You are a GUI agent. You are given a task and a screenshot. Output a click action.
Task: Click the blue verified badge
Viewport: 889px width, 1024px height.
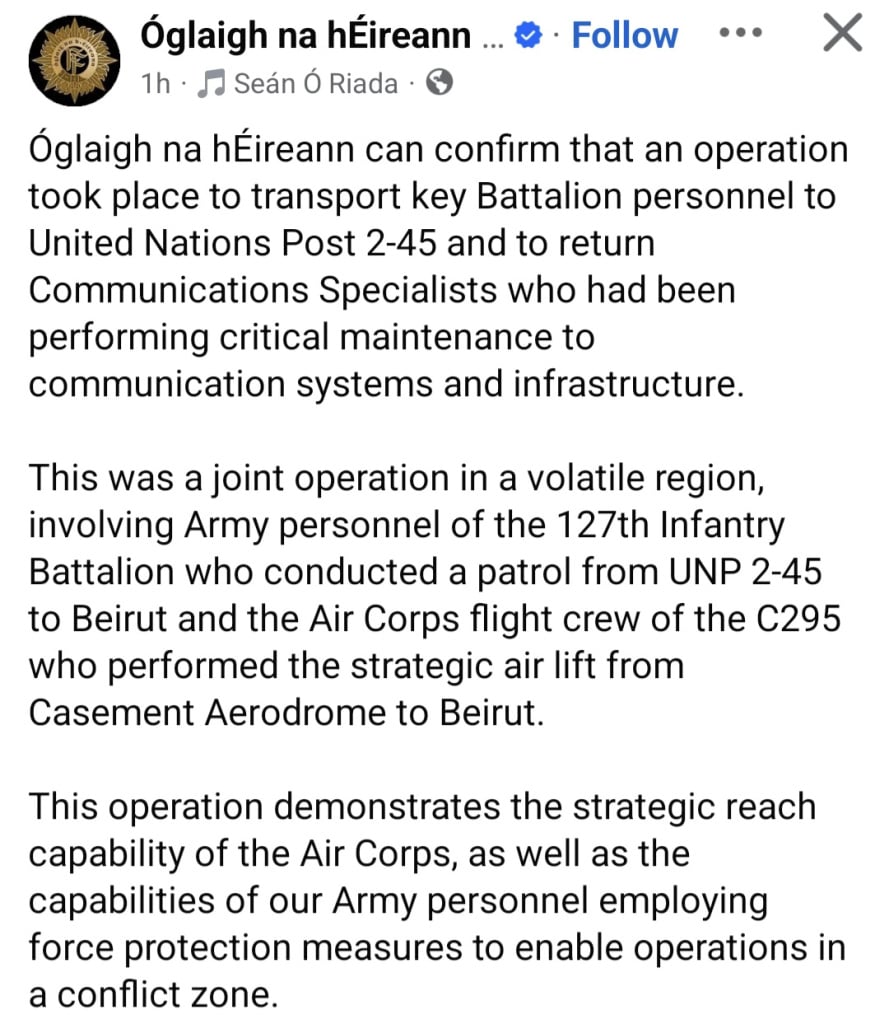528,35
